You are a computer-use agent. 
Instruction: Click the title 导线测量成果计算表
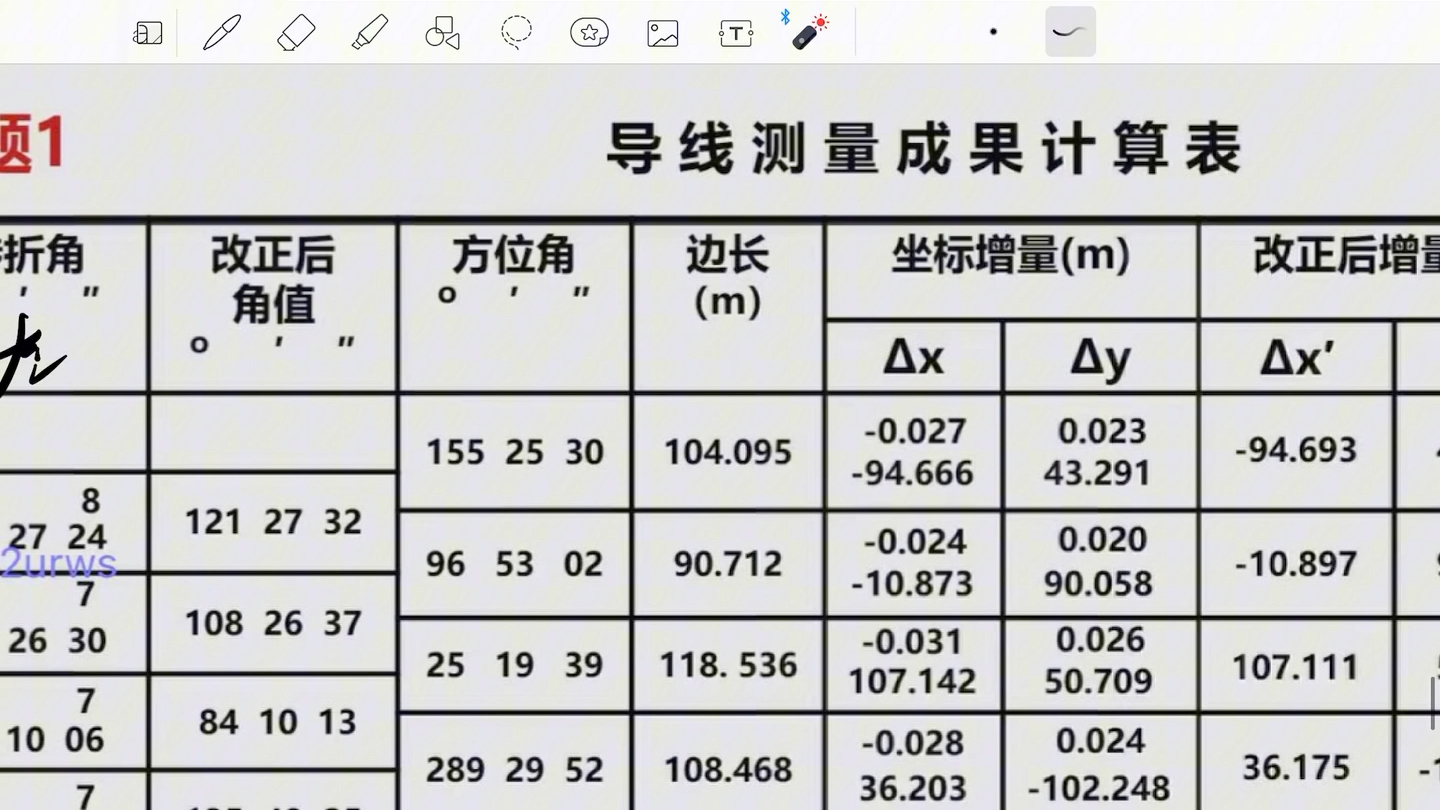point(923,149)
